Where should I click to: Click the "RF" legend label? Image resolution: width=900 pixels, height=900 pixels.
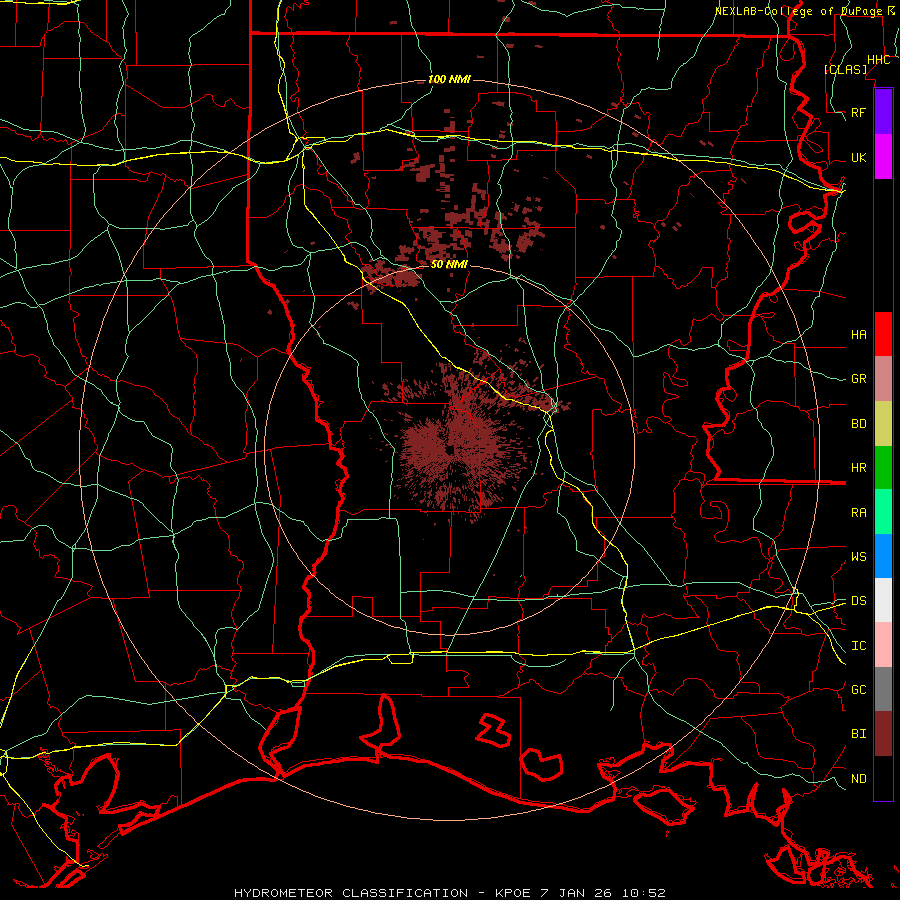click(x=858, y=112)
